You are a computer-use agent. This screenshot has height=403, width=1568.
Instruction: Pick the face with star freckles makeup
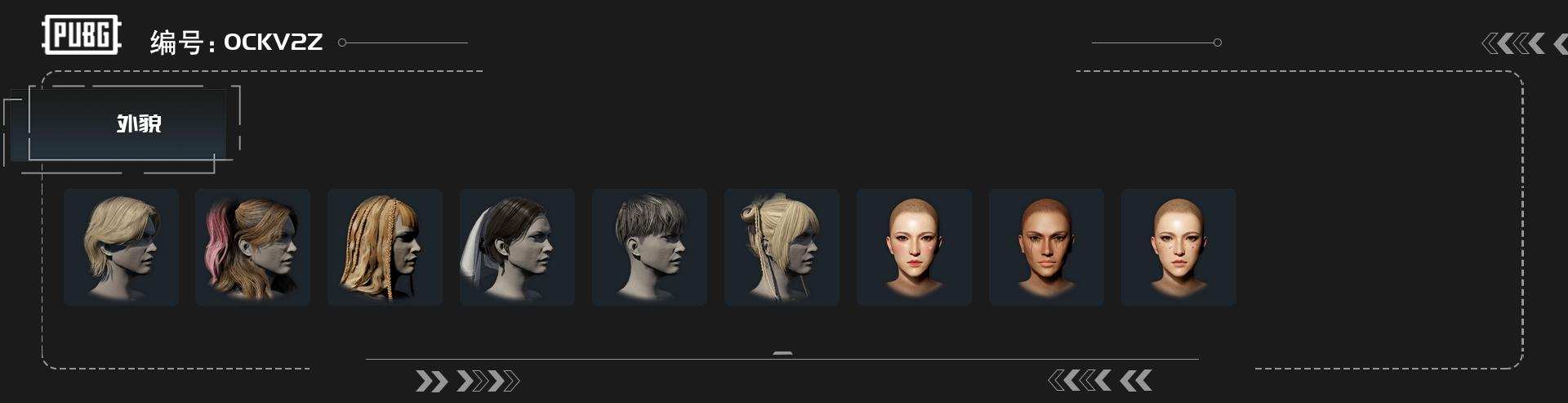(1178, 247)
